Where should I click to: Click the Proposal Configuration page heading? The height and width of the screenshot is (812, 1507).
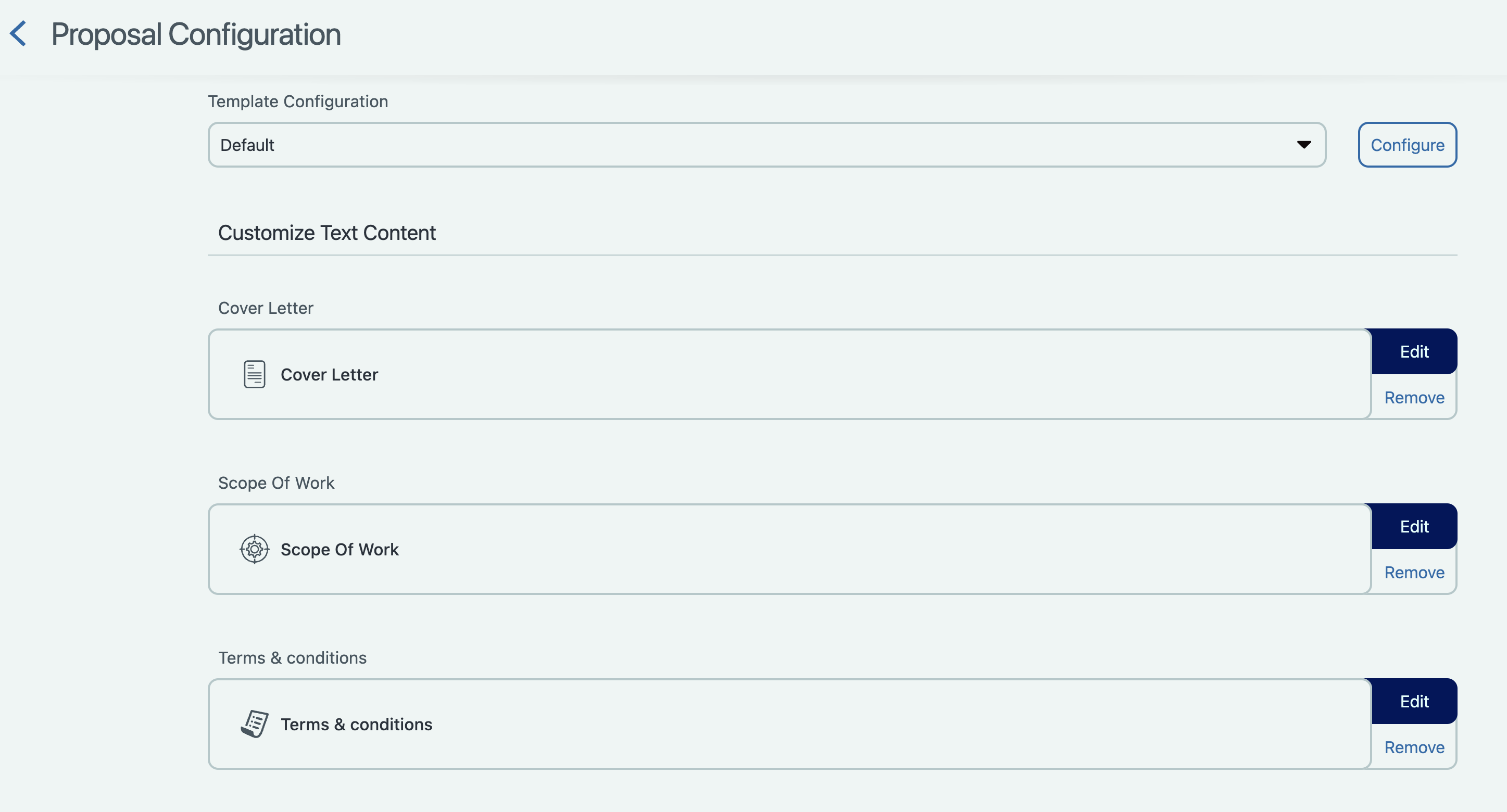[196, 34]
